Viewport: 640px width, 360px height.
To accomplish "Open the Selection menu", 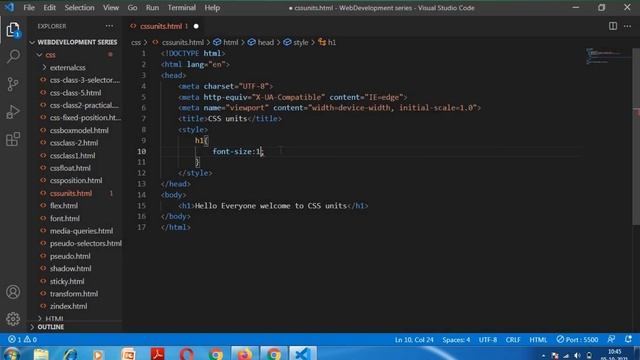I will pos(79,8).
